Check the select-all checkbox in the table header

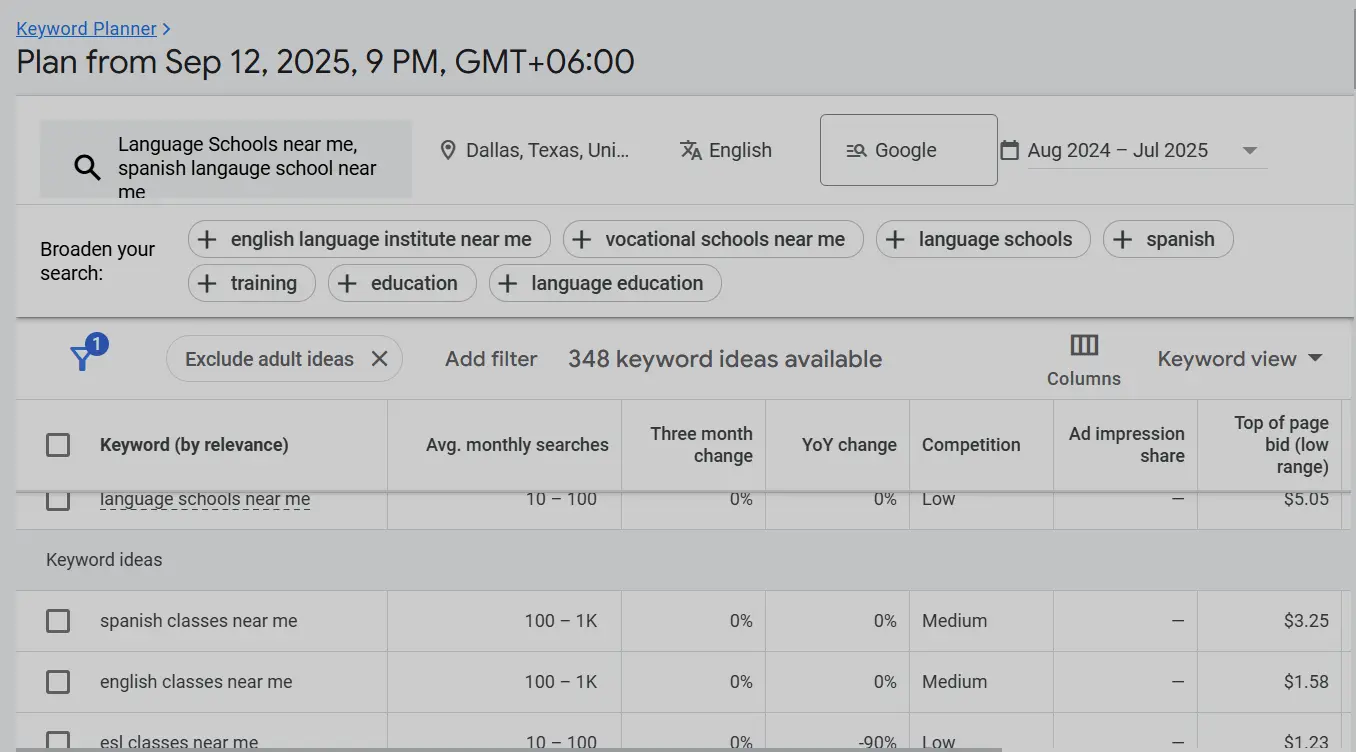tap(57, 446)
